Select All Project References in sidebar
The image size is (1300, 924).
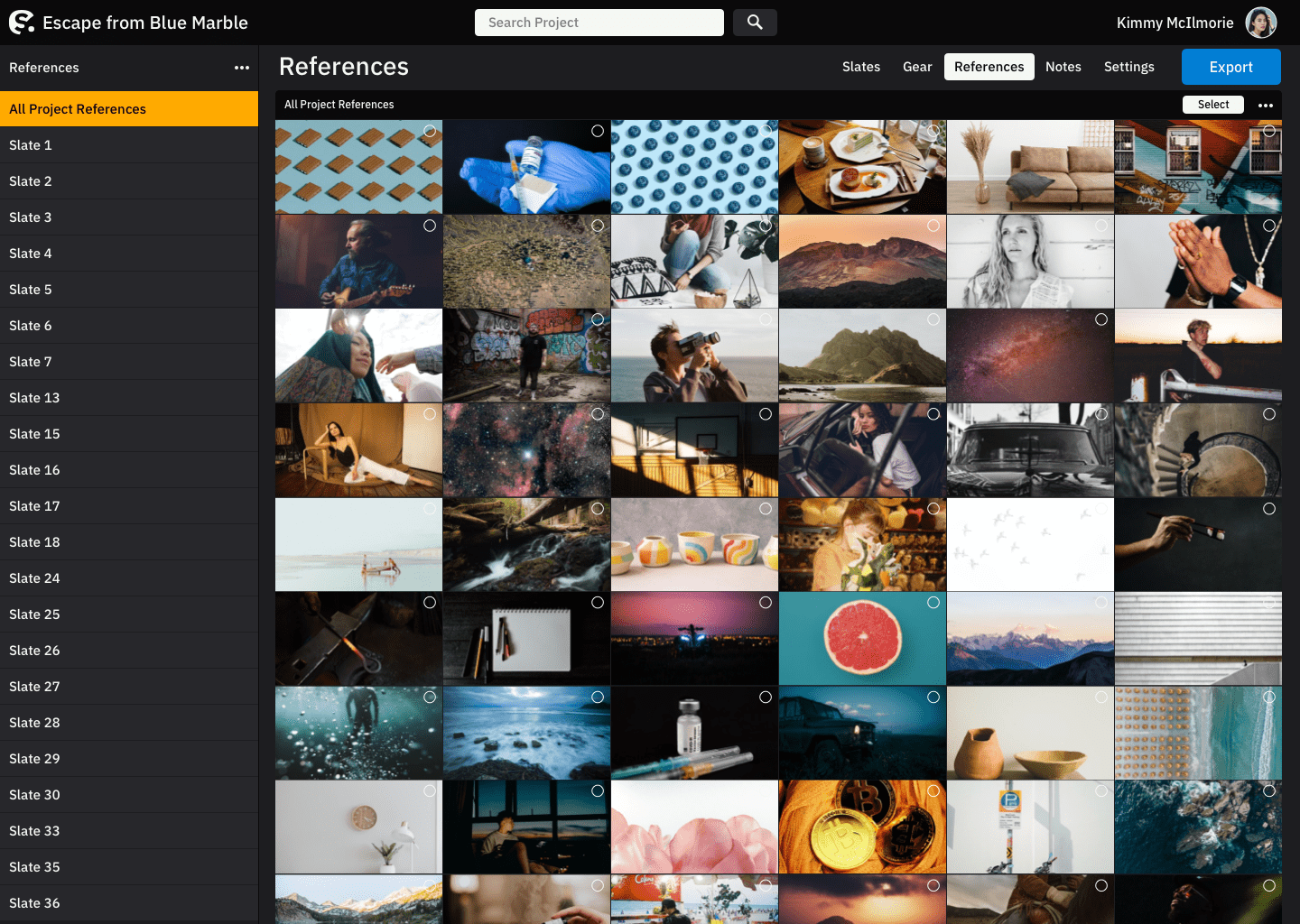(x=129, y=109)
